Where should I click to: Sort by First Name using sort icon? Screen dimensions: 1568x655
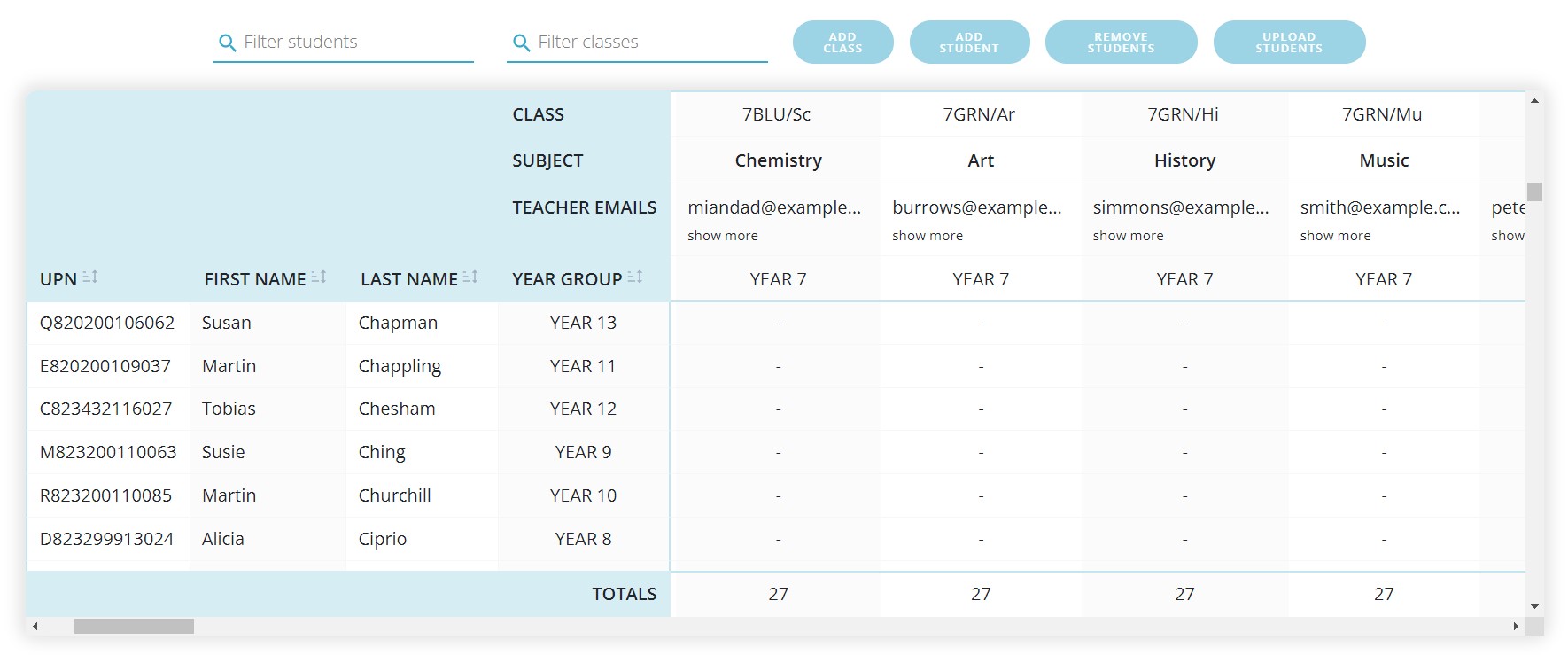[x=319, y=277]
